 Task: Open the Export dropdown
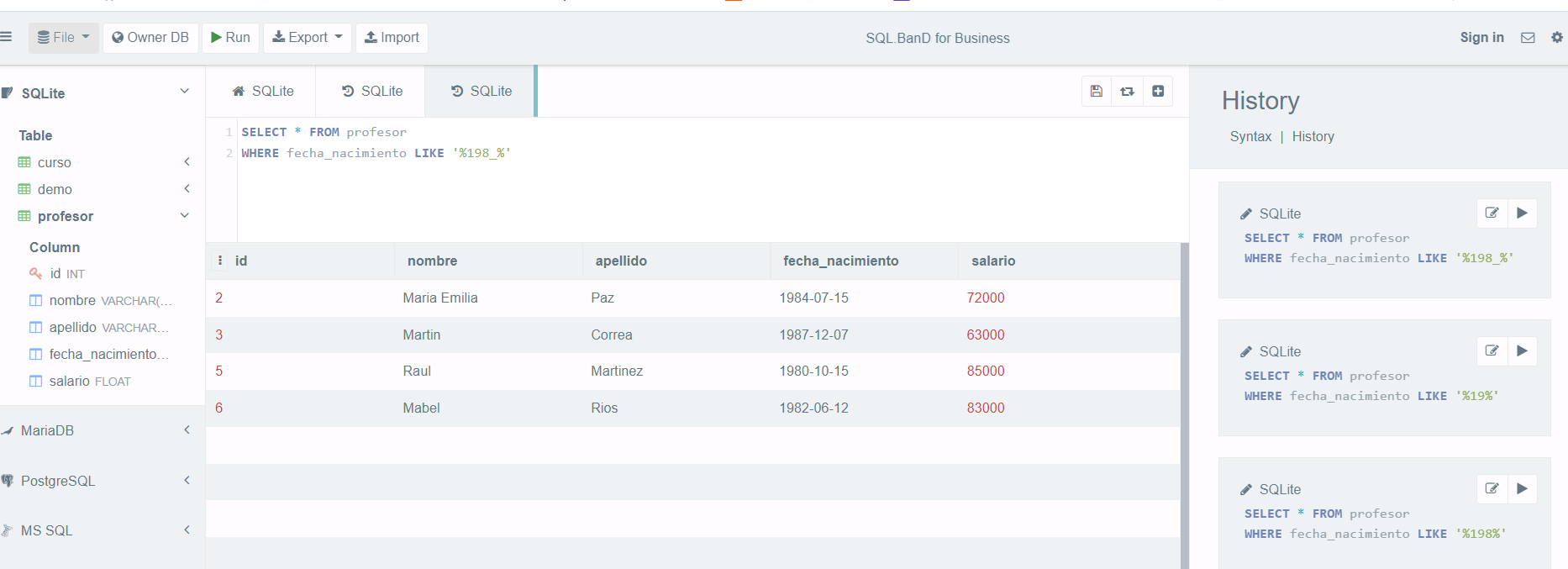pos(308,38)
